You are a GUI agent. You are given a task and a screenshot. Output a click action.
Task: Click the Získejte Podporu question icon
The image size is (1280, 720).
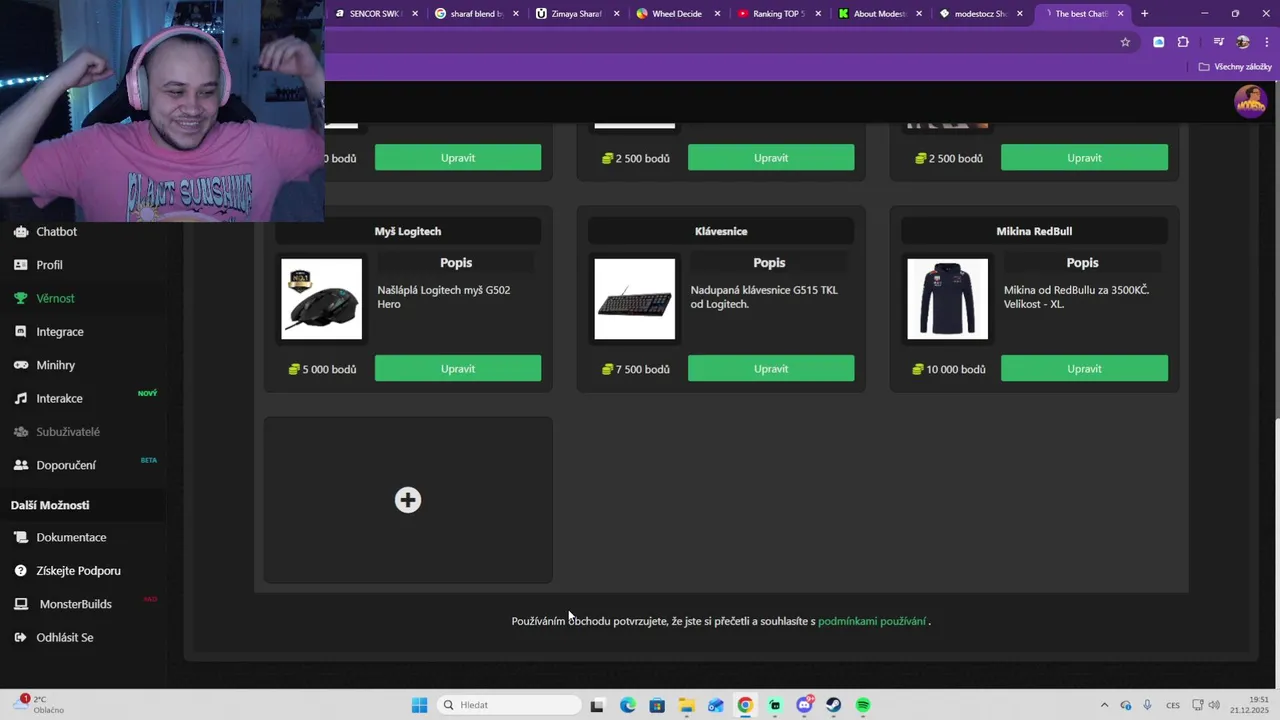point(20,571)
